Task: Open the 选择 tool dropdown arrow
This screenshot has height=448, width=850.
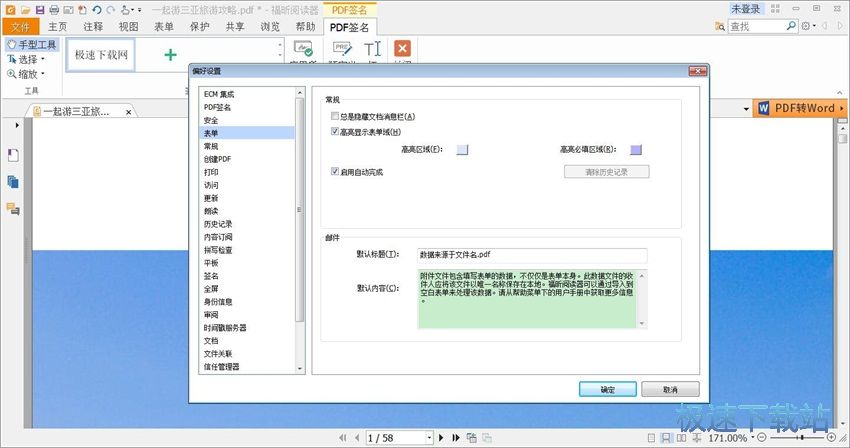Action: point(43,59)
